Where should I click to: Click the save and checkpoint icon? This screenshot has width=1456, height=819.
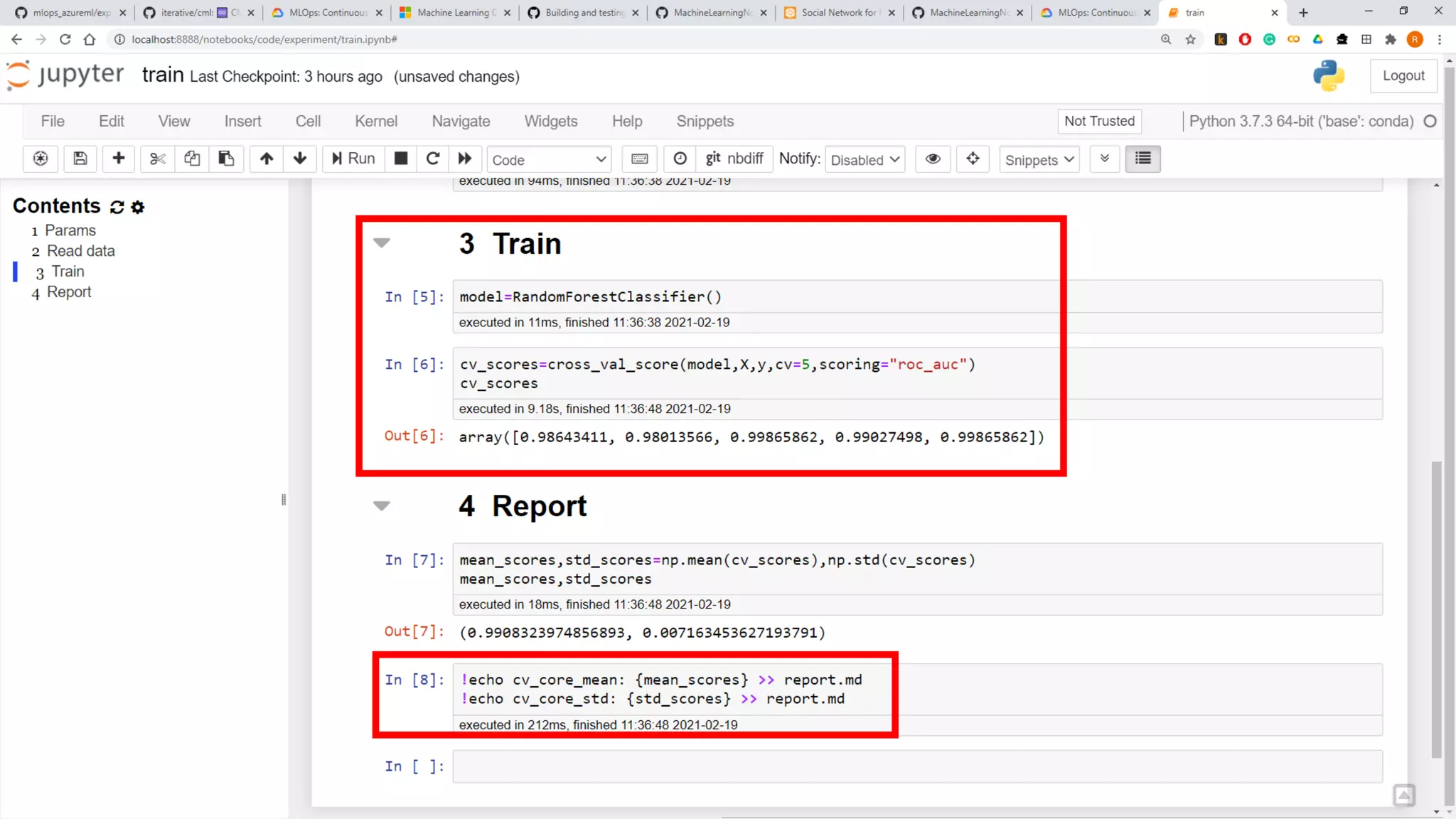pos(80,159)
